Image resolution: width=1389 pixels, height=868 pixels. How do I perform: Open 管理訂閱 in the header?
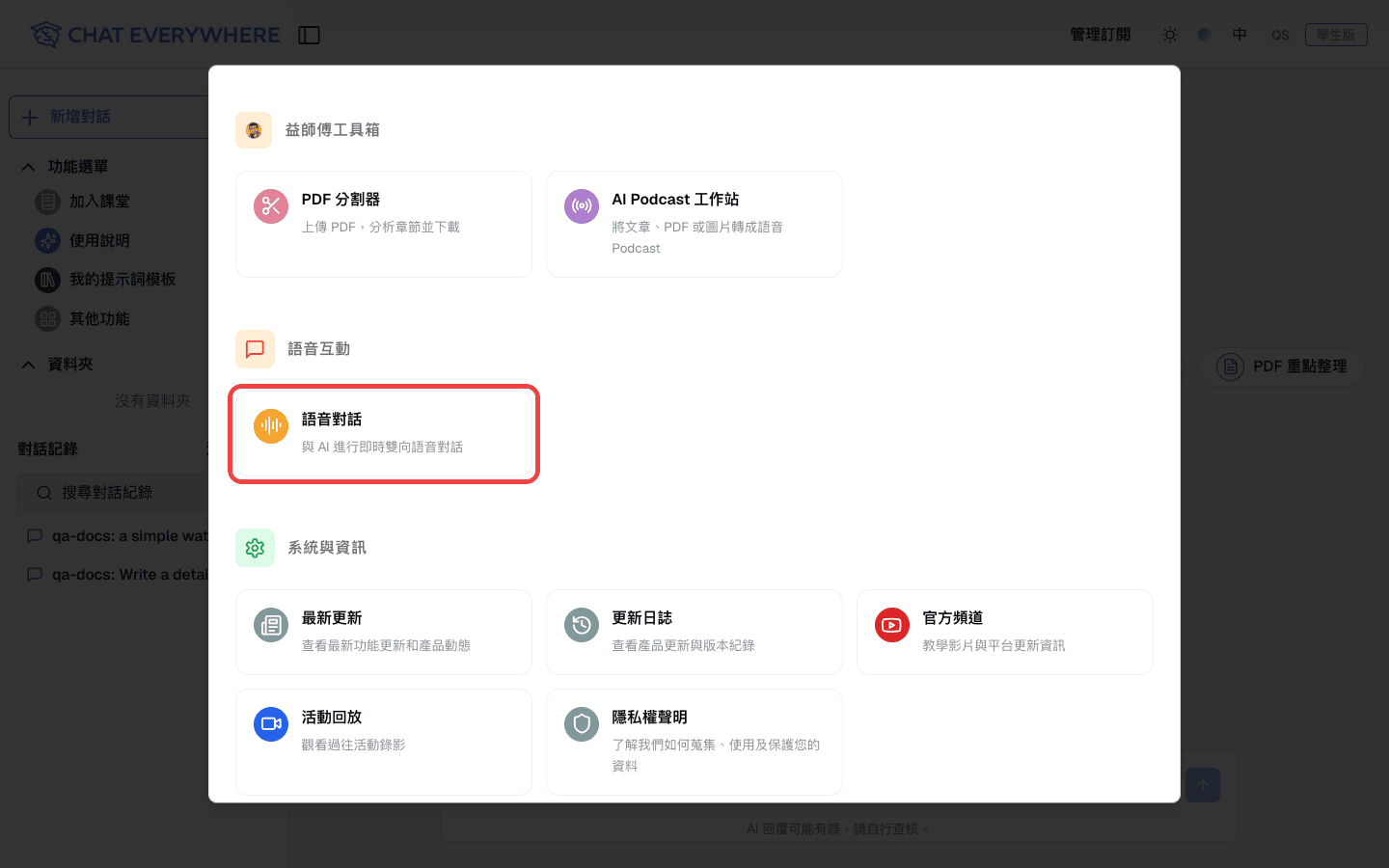(1101, 35)
